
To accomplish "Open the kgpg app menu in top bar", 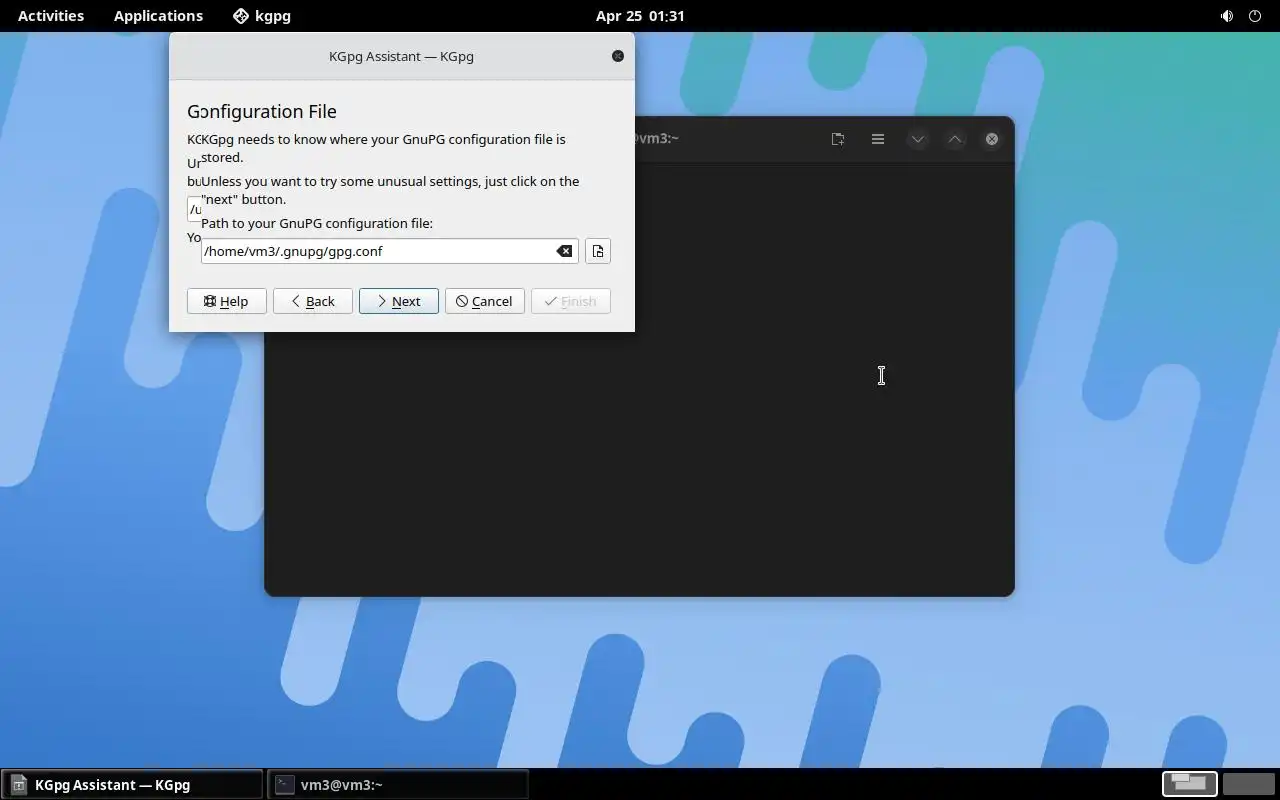I will (x=262, y=16).
